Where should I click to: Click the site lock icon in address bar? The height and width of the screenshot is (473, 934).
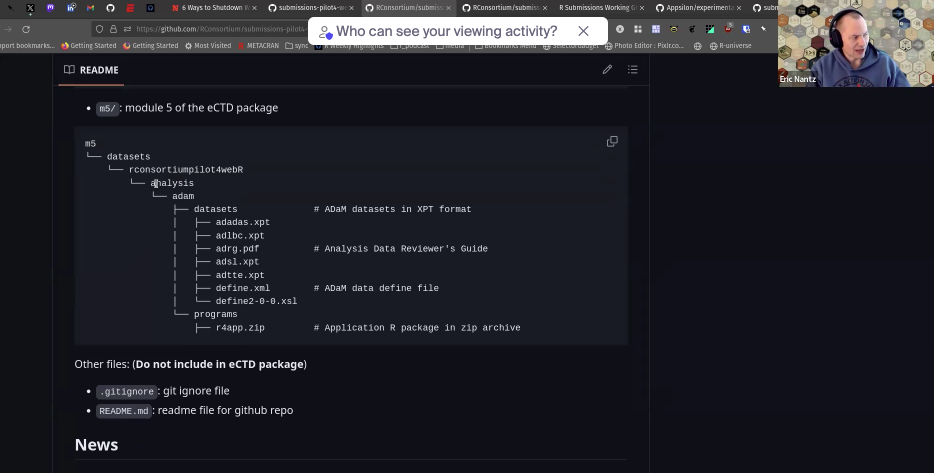tap(113, 29)
